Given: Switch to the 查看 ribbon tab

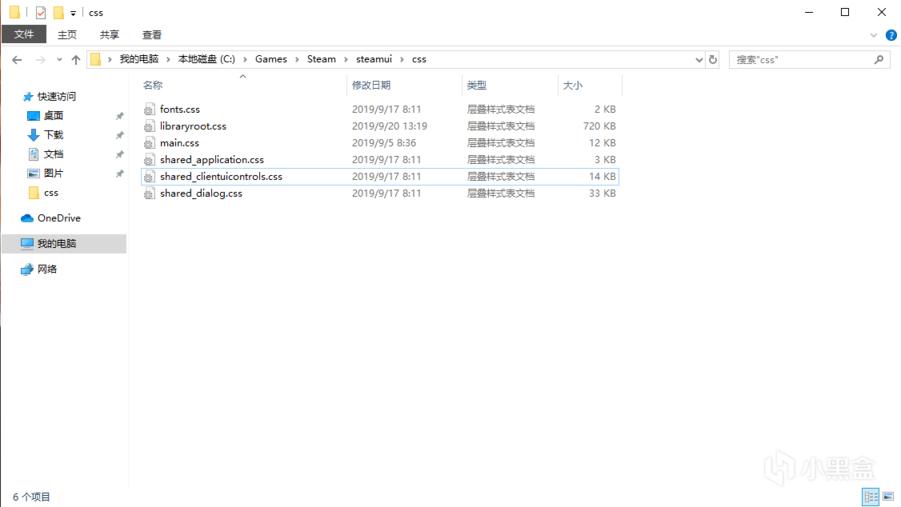Looking at the screenshot, I should tap(152, 34).
